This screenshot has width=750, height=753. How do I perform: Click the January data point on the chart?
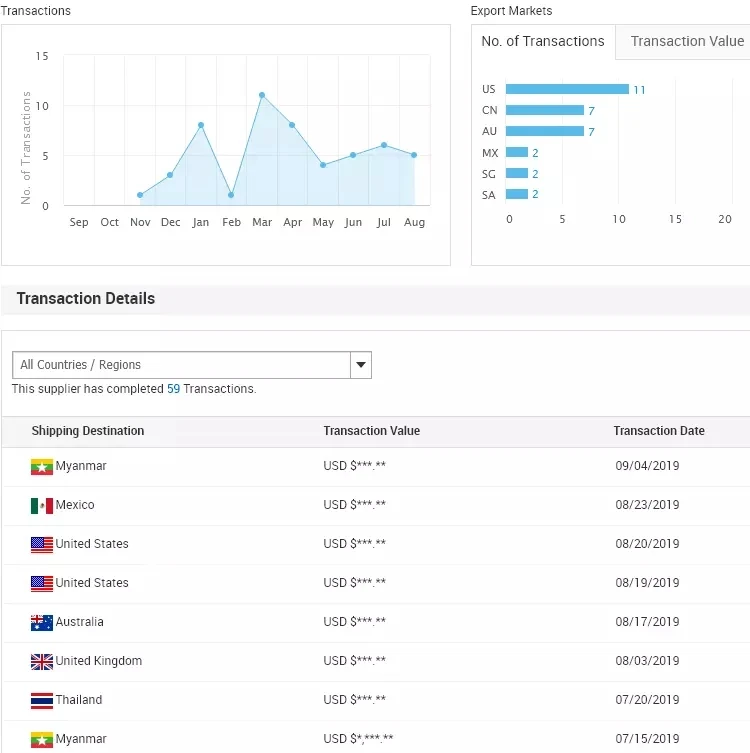[x=201, y=125]
